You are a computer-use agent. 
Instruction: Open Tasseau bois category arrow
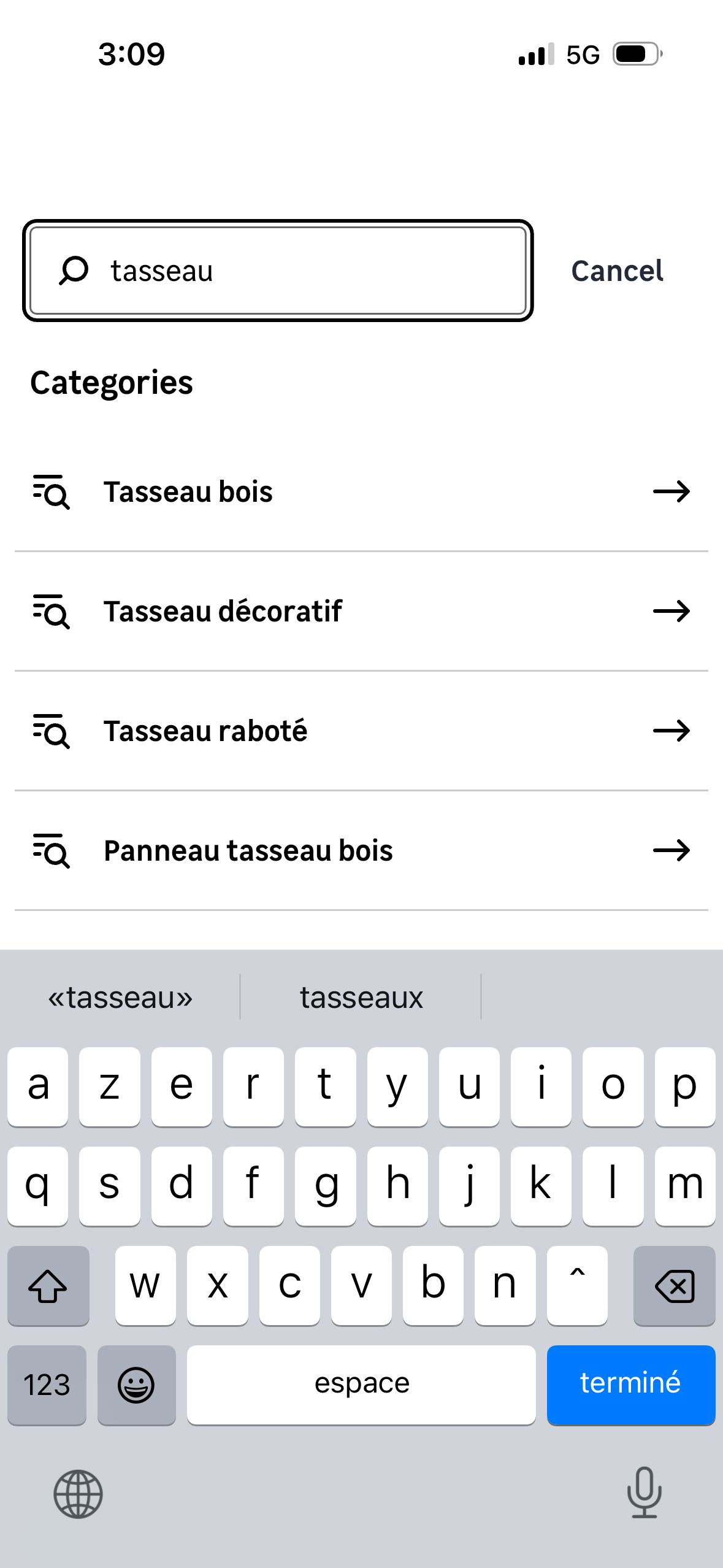tap(671, 491)
